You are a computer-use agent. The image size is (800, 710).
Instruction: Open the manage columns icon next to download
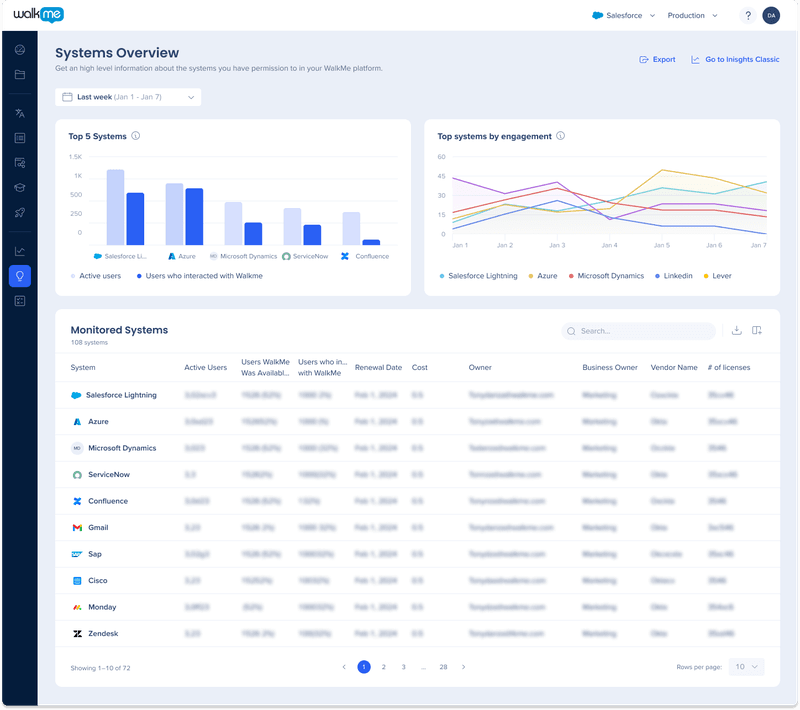point(758,330)
